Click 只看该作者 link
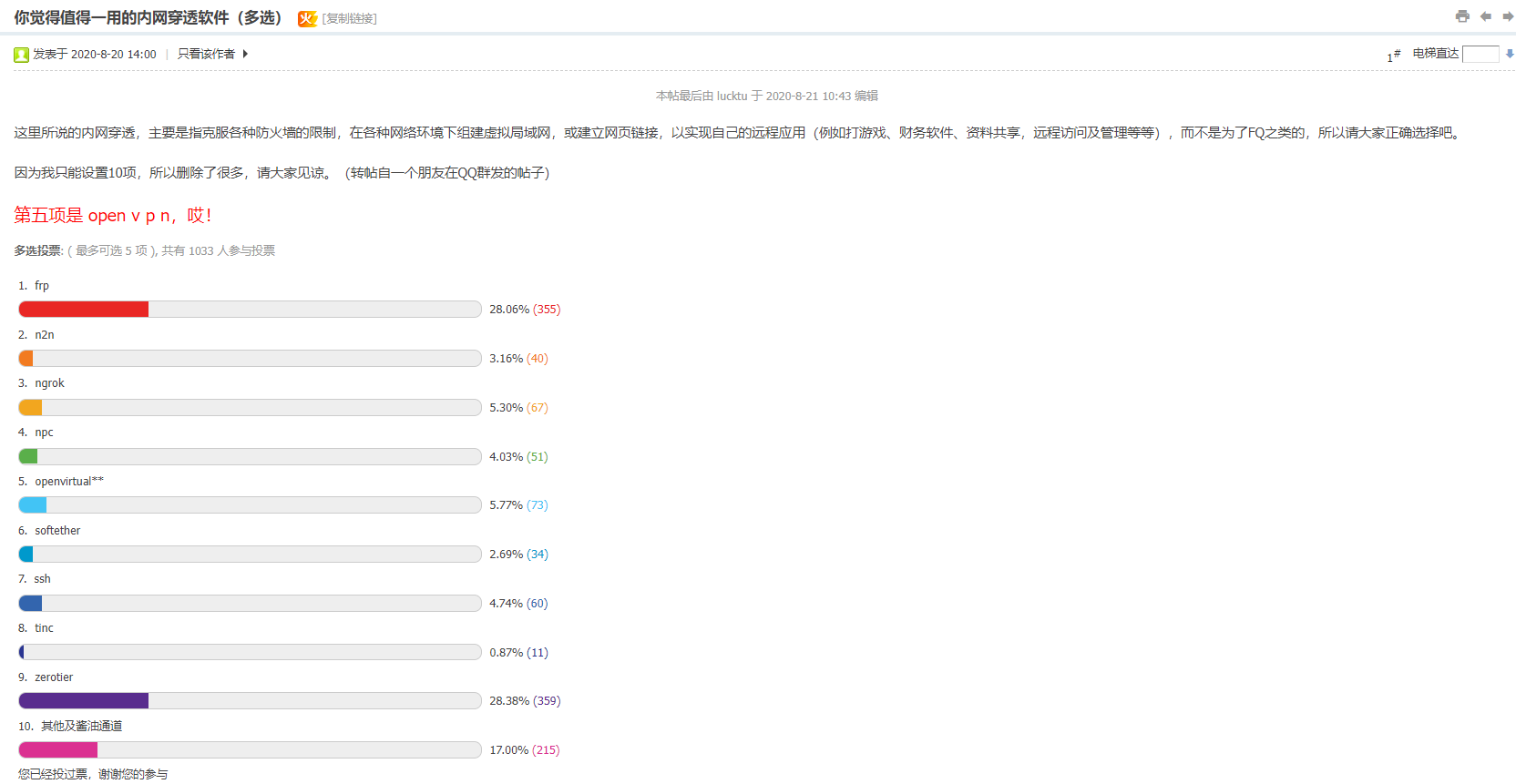Viewport: 1516px width, 784px height. 206,54
